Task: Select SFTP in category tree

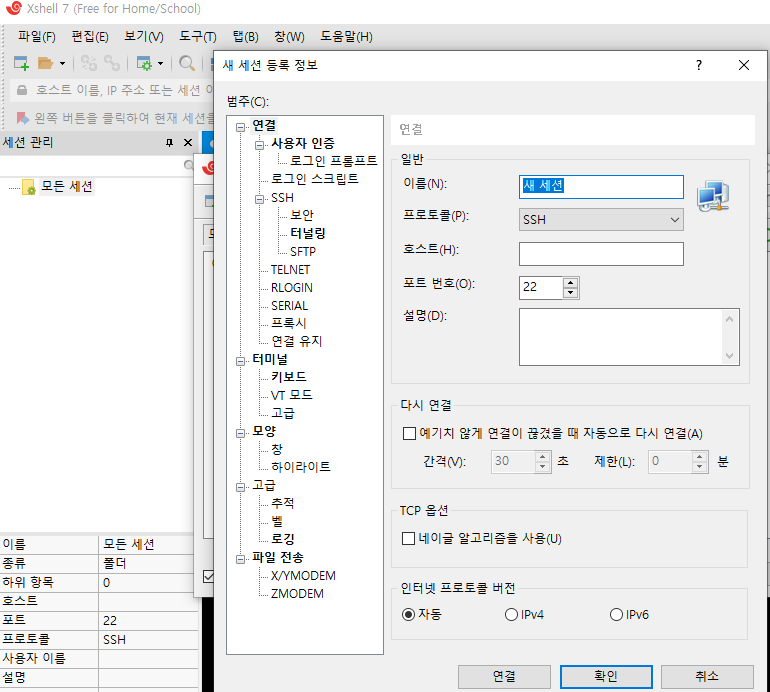Action: tap(302, 251)
